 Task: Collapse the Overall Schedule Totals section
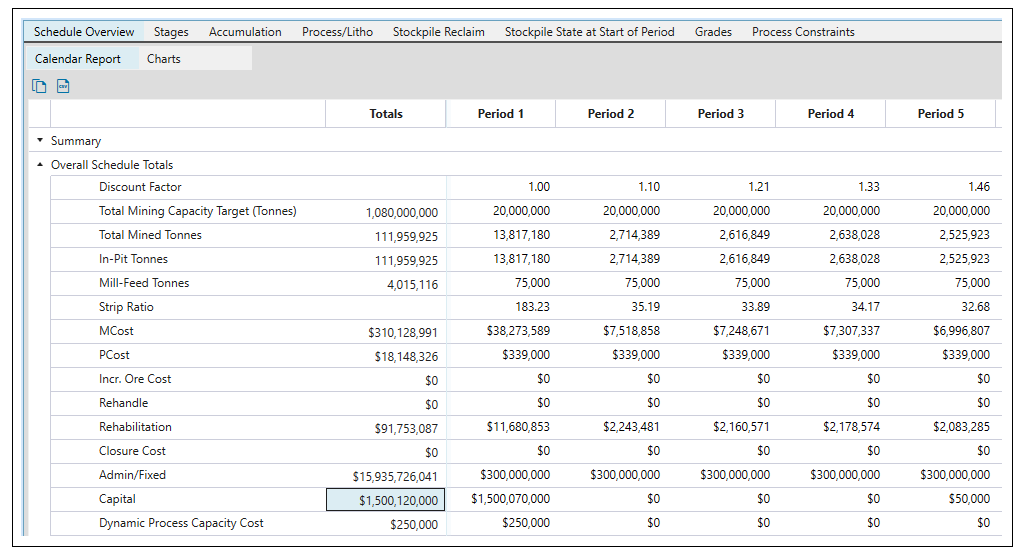pyautogui.click(x=40, y=165)
